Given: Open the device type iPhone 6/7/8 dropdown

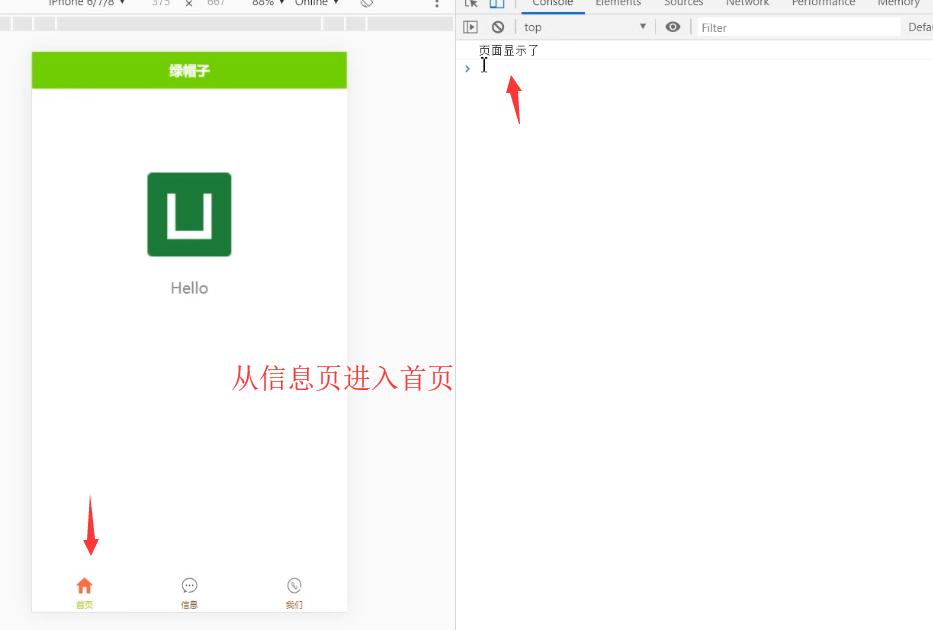Looking at the screenshot, I should click(85, 3).
